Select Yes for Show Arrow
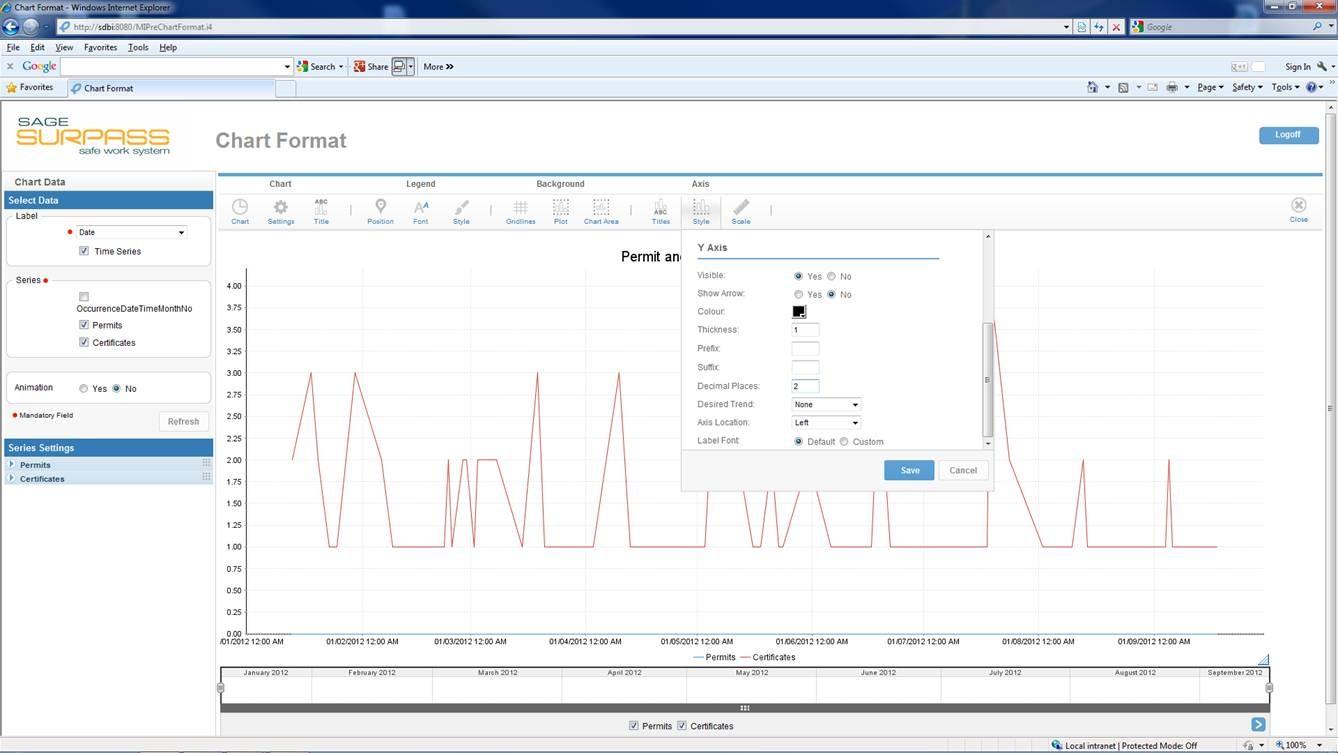The image size is (1338, 753). point(798,295)
